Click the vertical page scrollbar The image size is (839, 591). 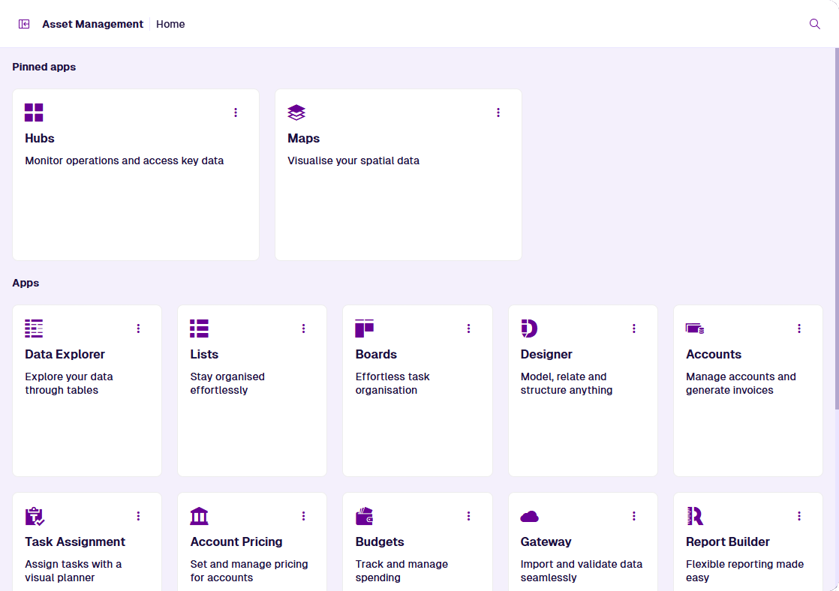(835, 230)
